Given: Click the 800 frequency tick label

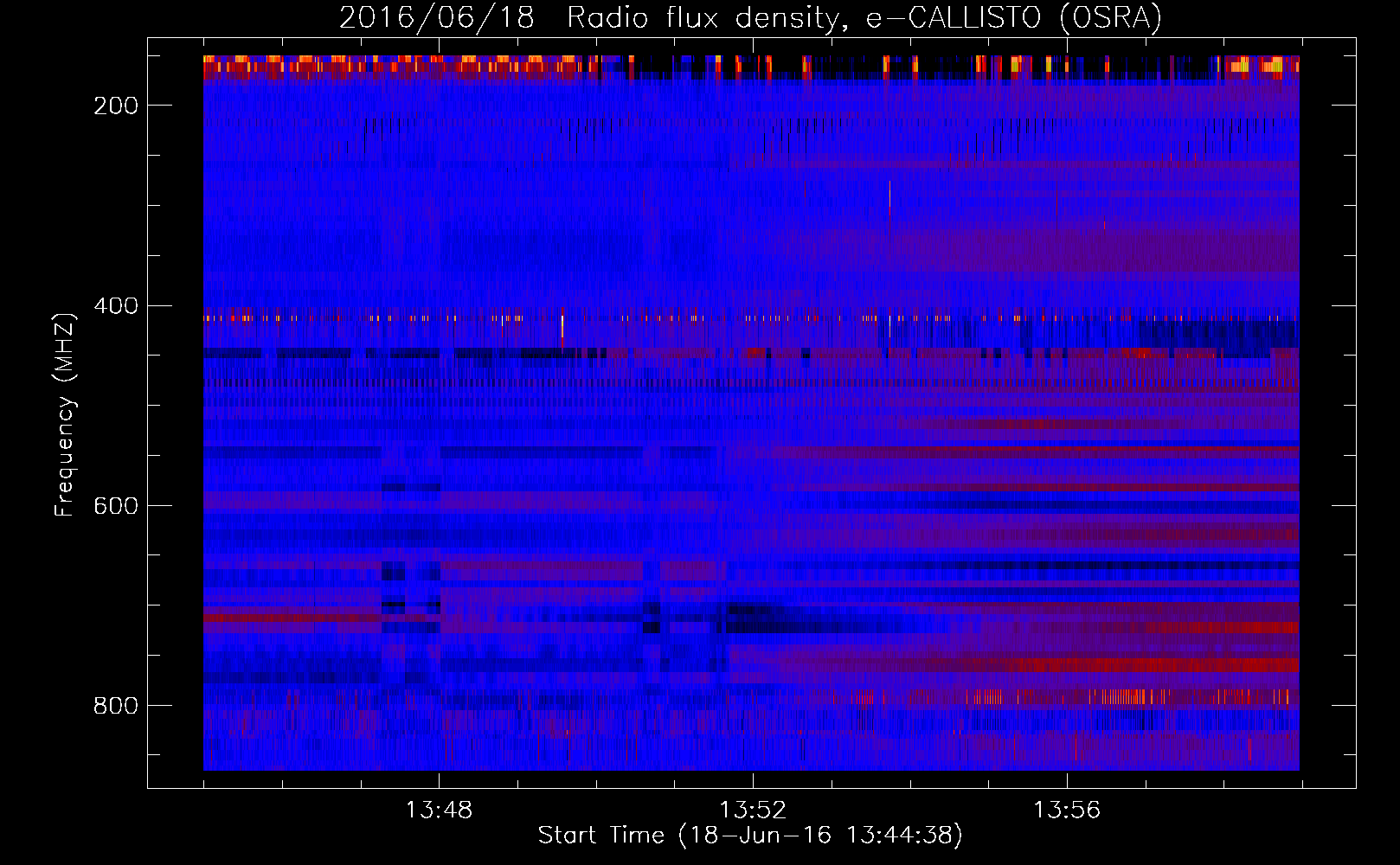Looking at the screenshot, I should point(116,706).
